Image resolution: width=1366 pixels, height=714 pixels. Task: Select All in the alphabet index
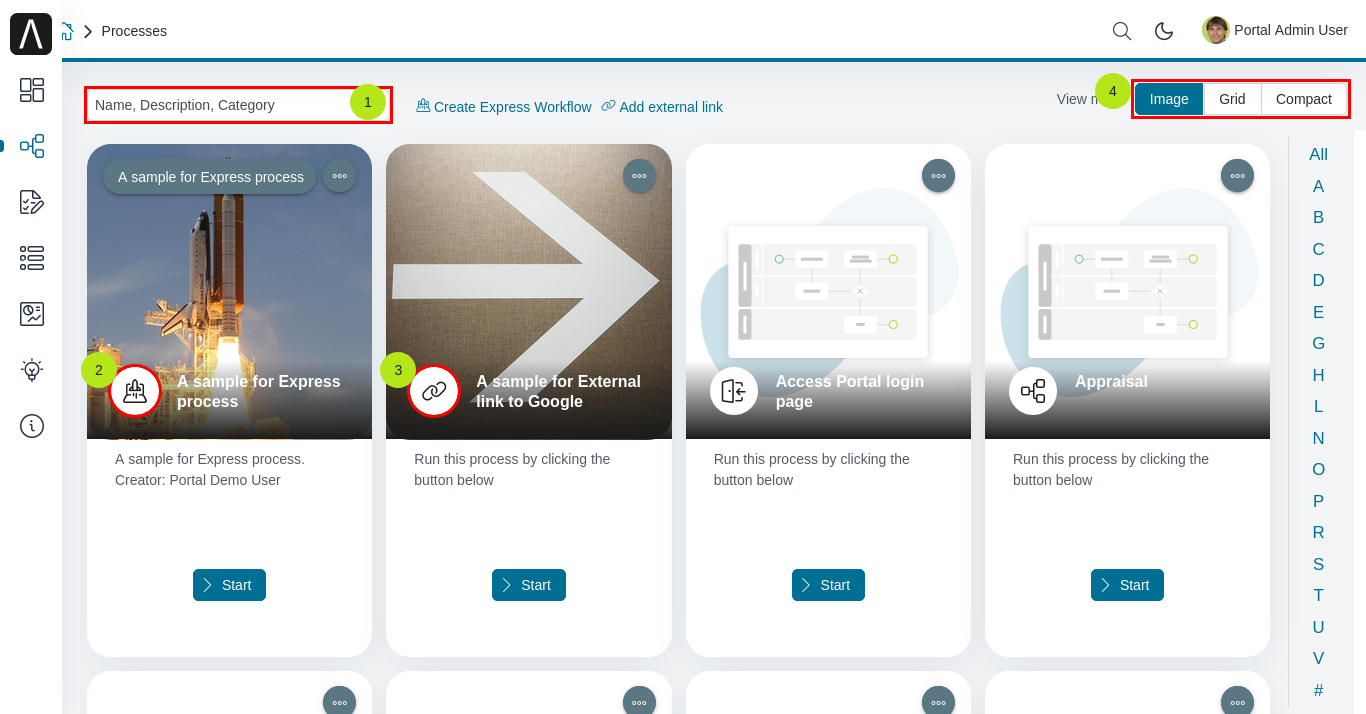(x=1319, y=155)
